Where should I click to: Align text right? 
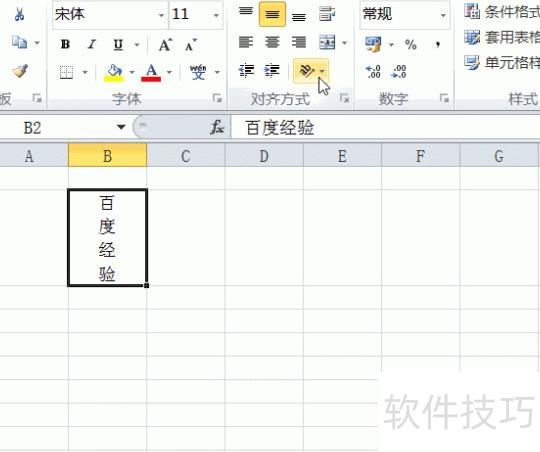tap(299, 42)
